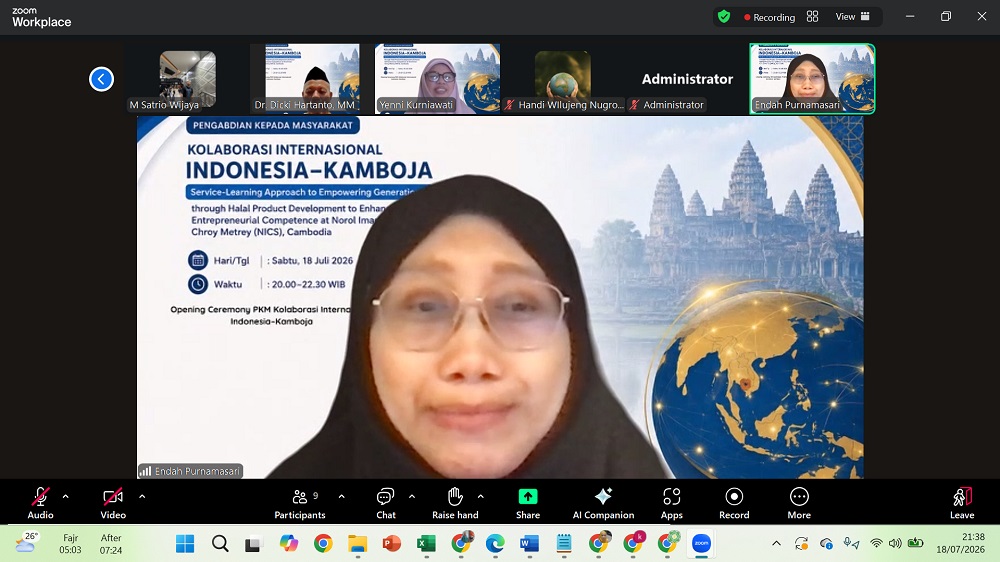Open the Notepad app in the taskbar
Image resolution: width=1000 pixels, height=562 pixels.
point(564,544)
